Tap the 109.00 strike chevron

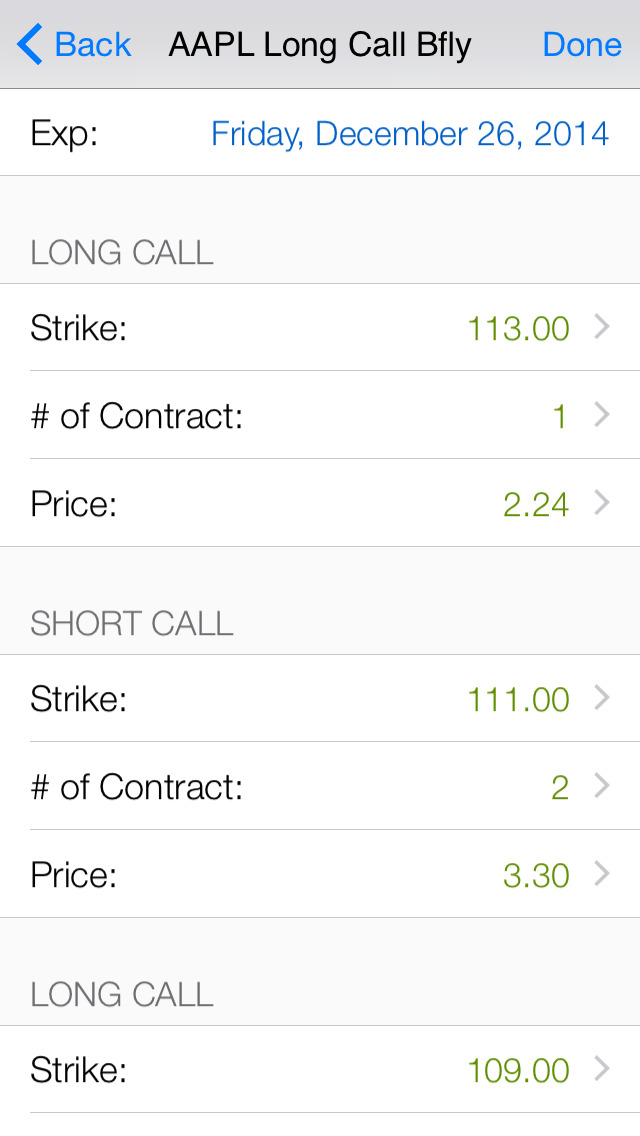click(x=602, y=1069)
